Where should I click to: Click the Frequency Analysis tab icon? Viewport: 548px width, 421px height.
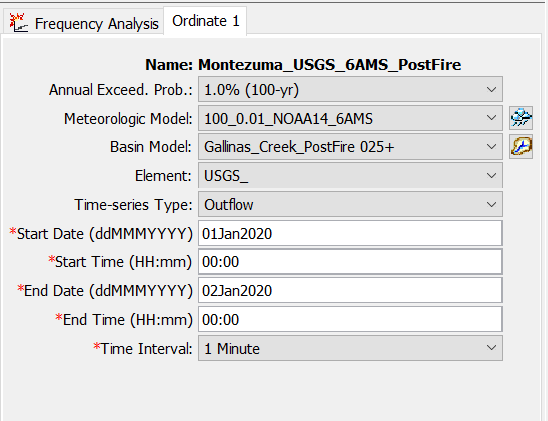[x=19, y=23]
